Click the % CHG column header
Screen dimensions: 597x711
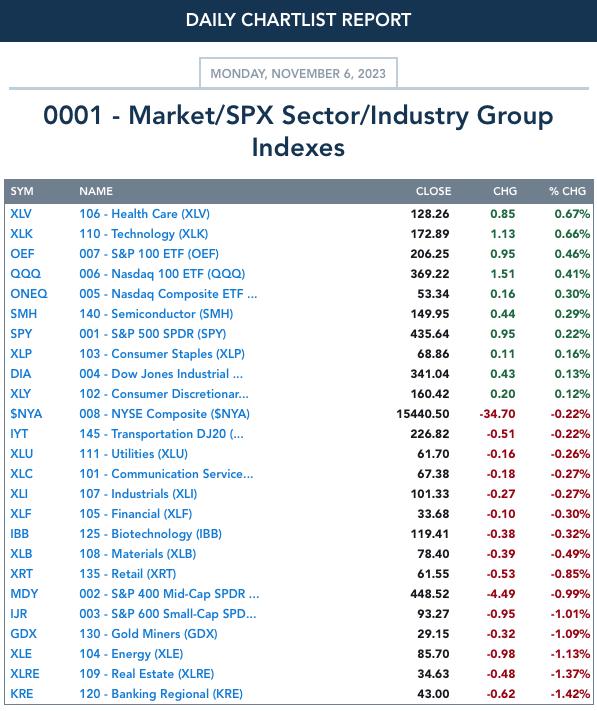[x=568, y=191]
